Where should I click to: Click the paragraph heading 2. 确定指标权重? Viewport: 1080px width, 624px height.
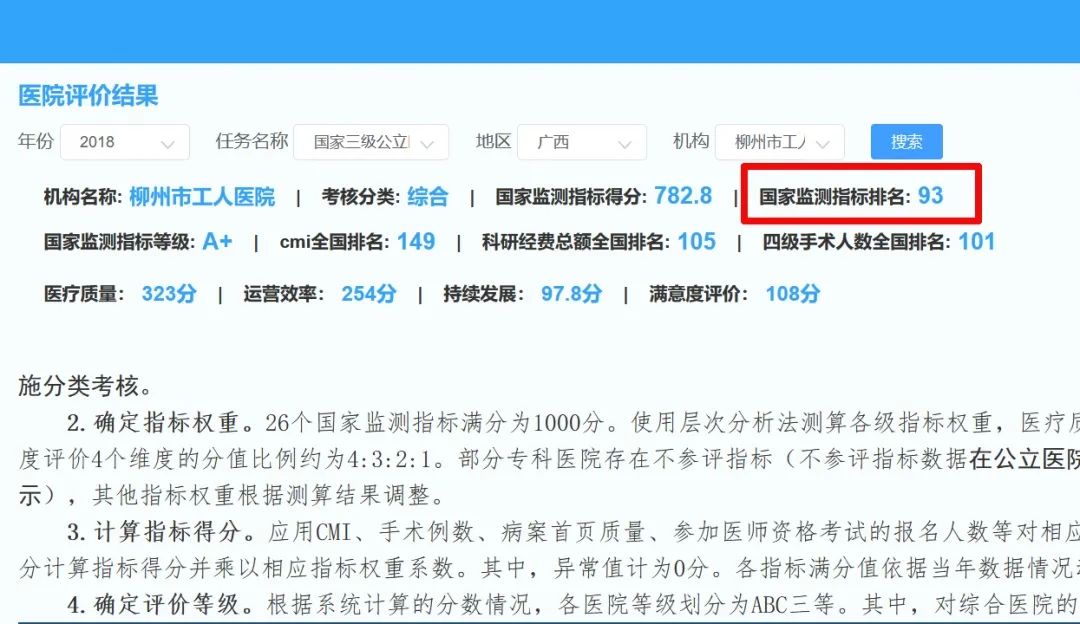pos(160,422)
